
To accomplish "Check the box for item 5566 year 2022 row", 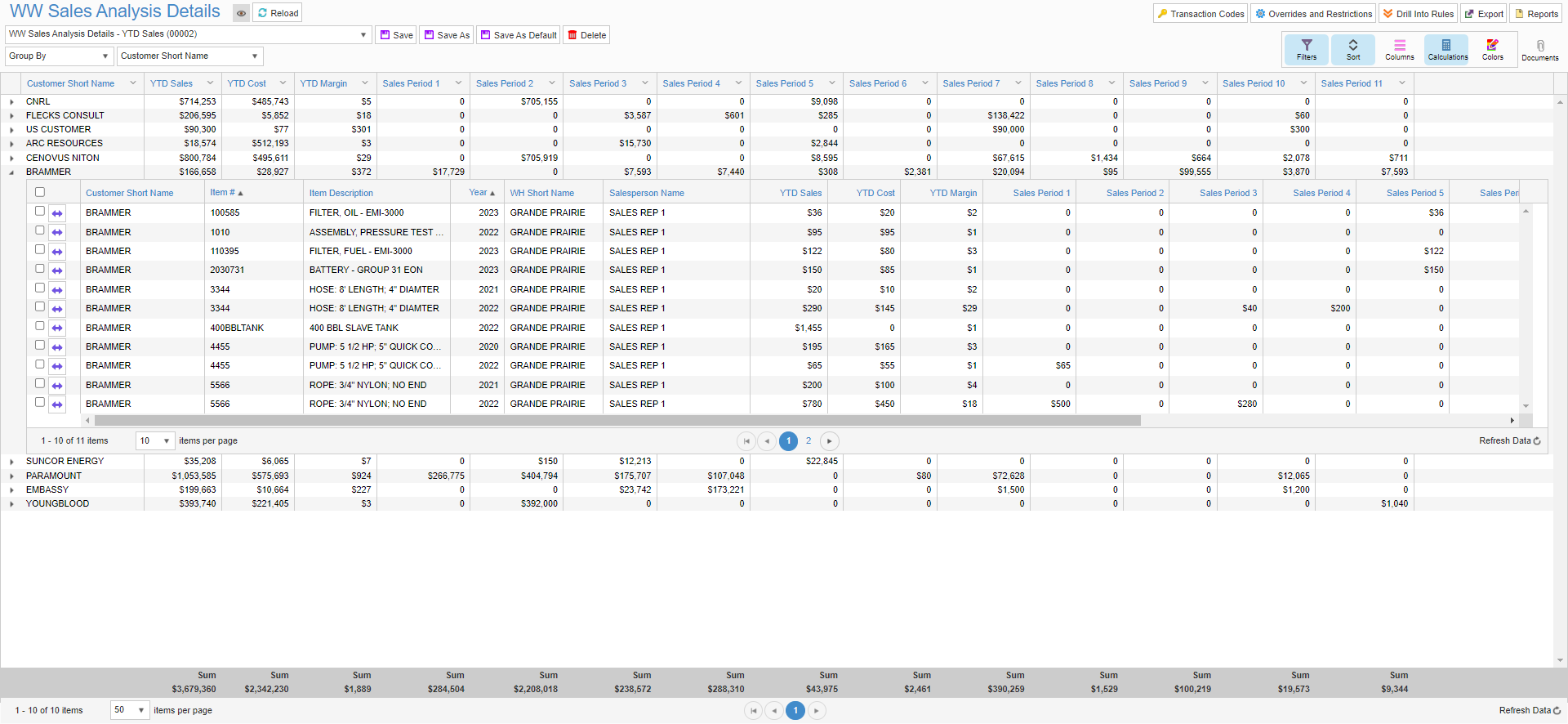I will [39, 402].
